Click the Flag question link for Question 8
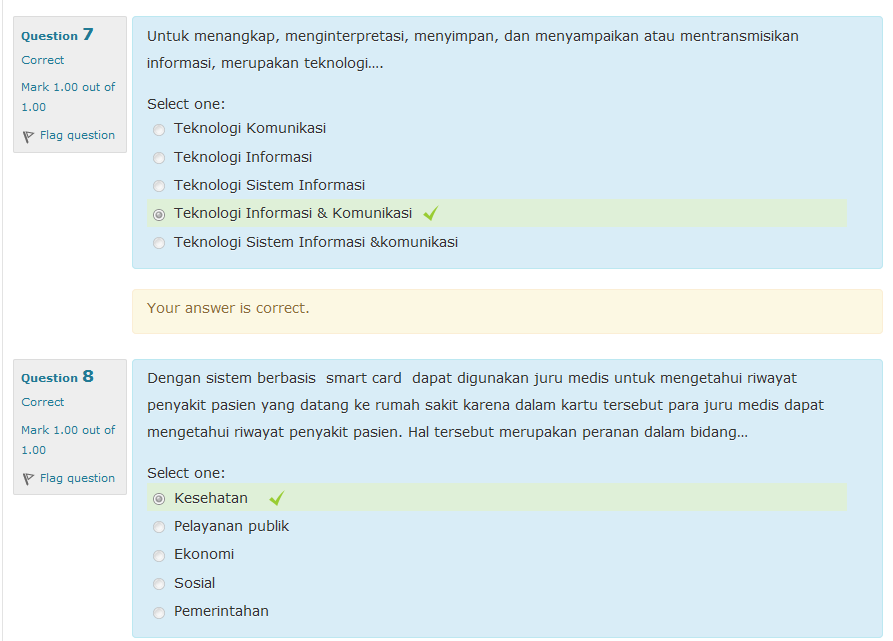This screenshot has width=893, height=641. click(x=77, y=478)
